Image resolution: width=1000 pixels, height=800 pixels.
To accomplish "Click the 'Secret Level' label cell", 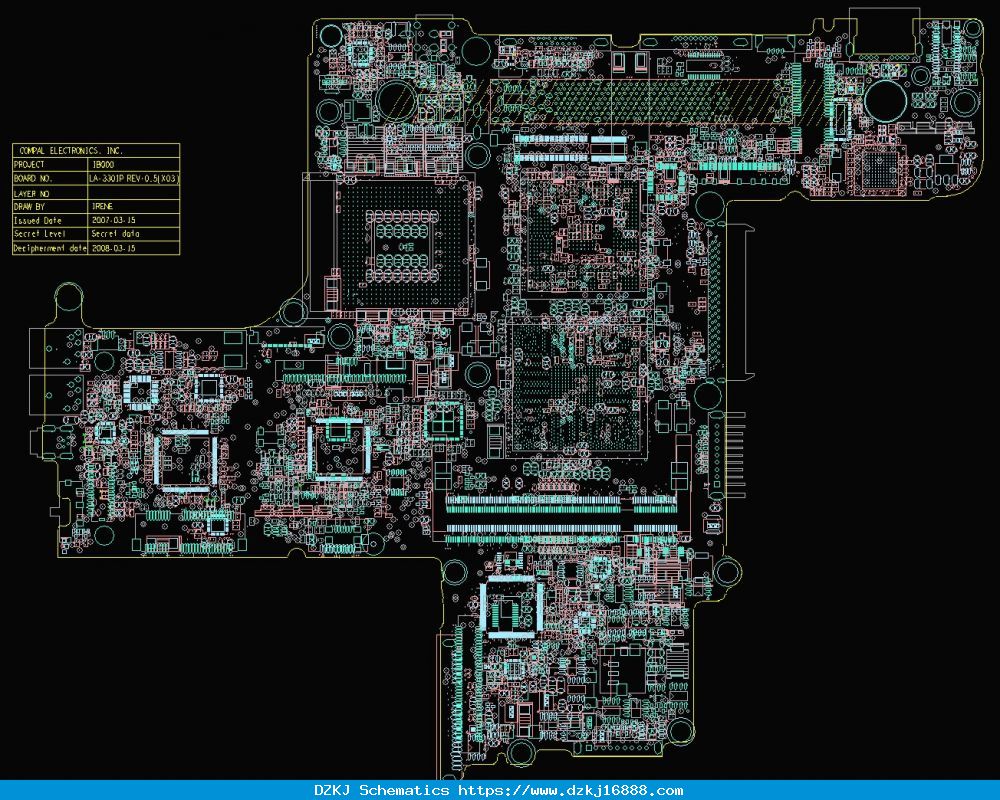I will [50, 234].
